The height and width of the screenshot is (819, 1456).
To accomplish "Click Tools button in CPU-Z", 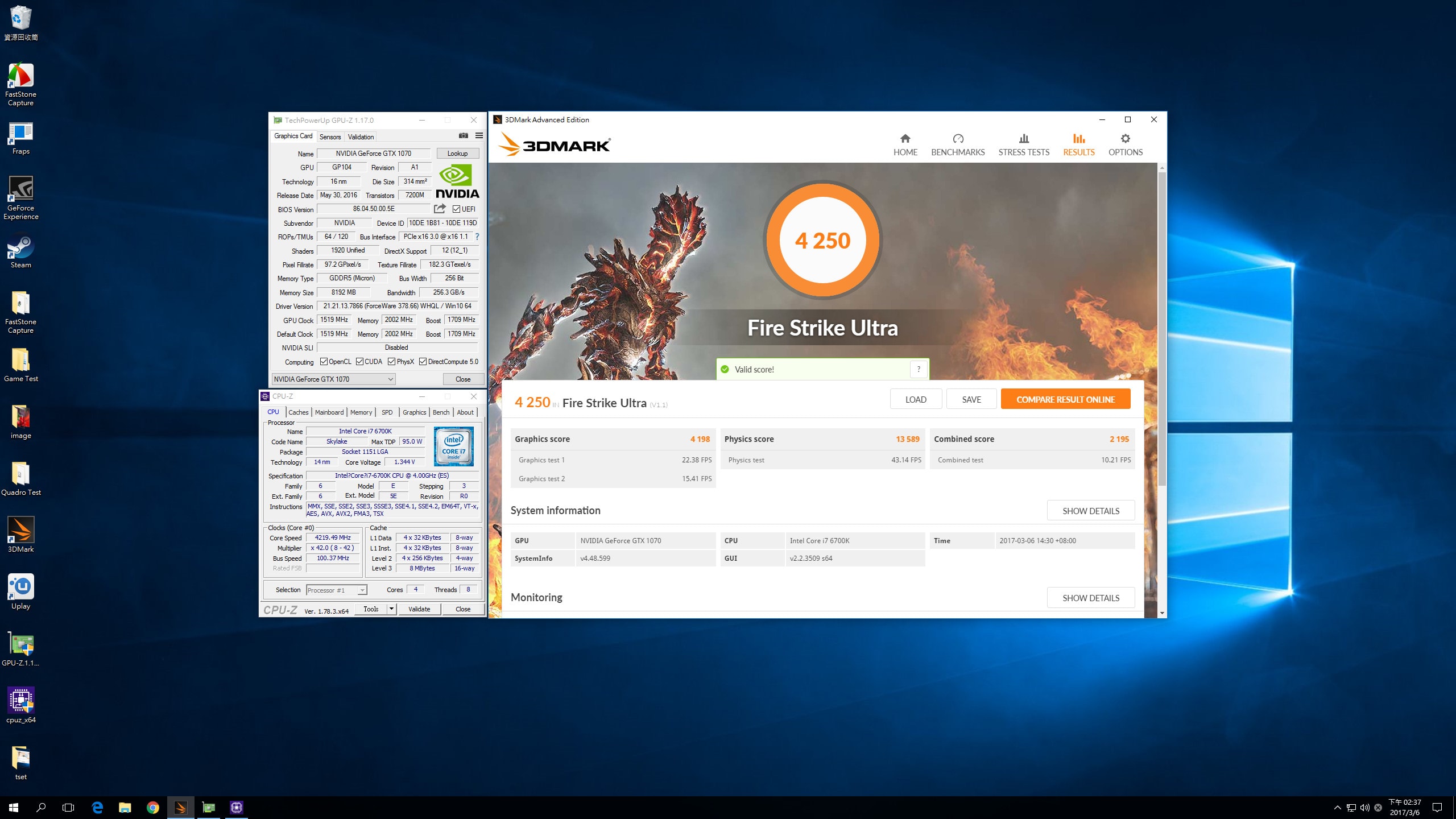I will tap(371, 609).
